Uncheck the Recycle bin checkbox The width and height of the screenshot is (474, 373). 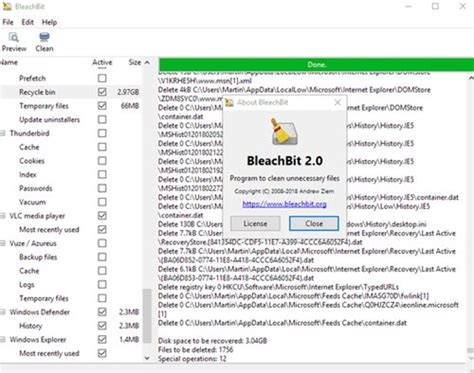click(102, 92)
